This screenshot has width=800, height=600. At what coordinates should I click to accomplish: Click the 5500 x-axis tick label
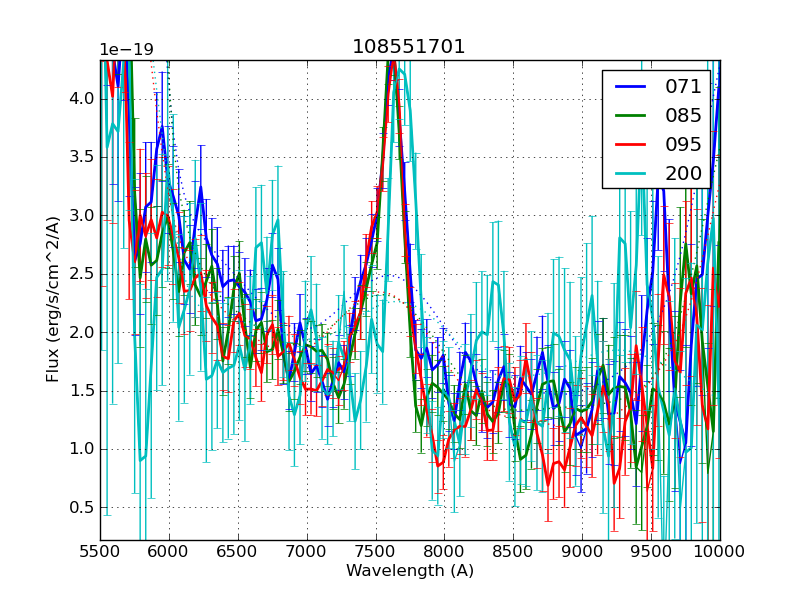100,551
